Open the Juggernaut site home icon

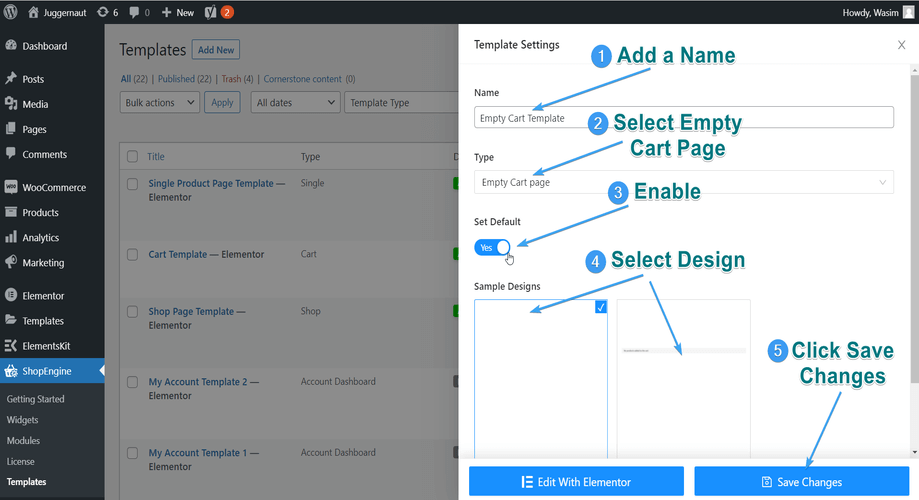point(33,12)
